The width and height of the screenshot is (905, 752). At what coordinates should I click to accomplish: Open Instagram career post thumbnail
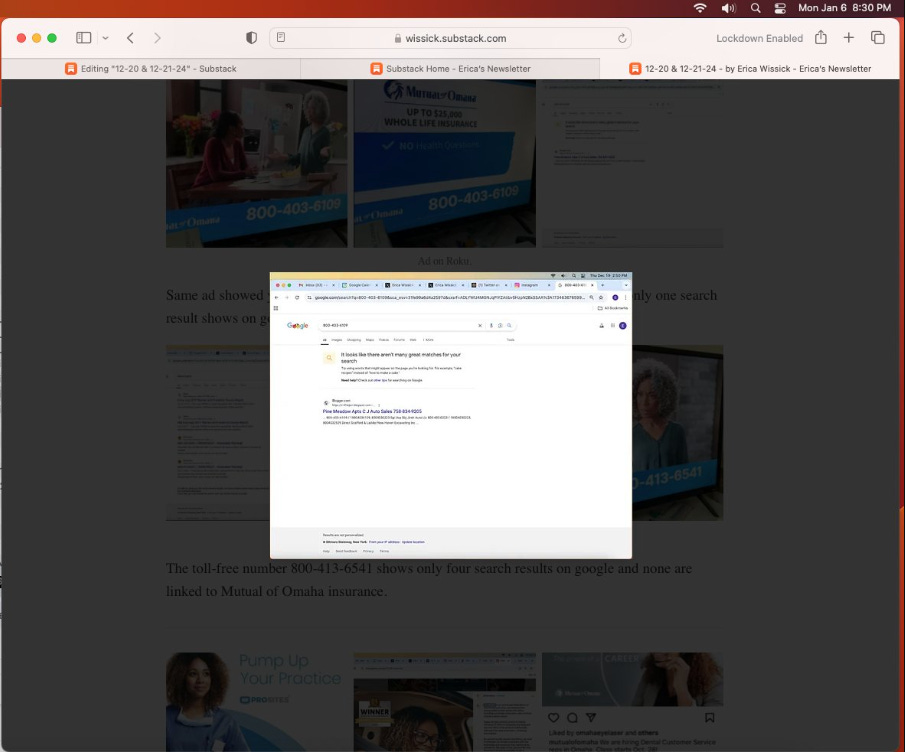point(633,702)
